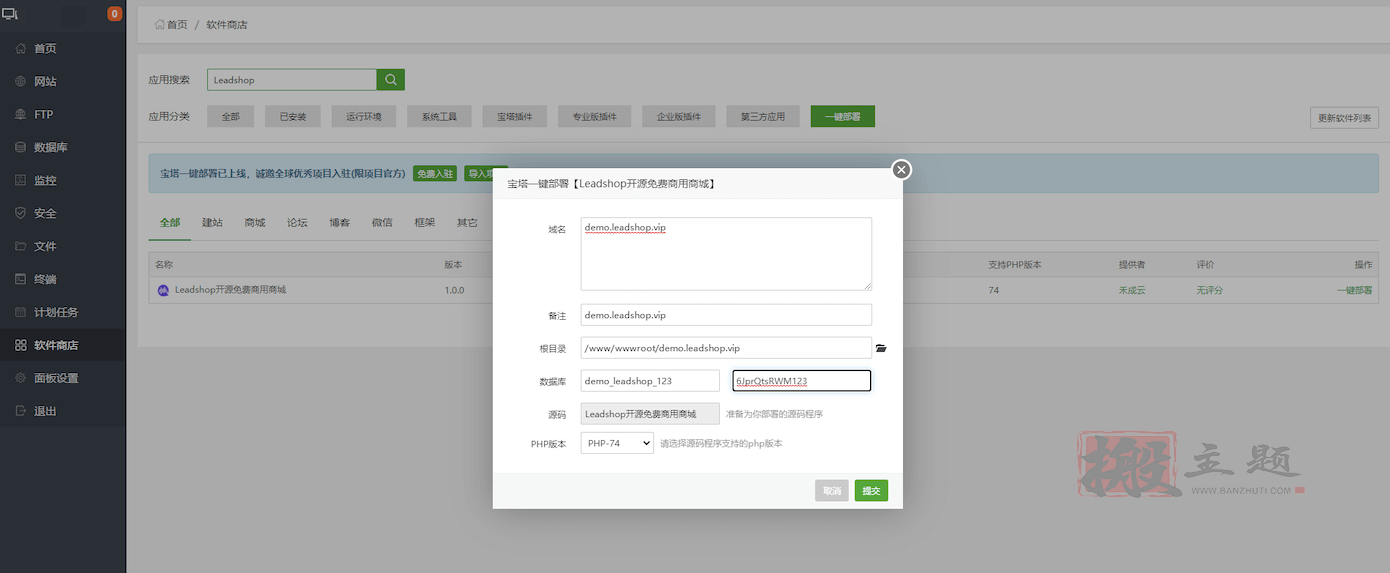Select the 已安装 category button
Screen dimensions: 1390x573
coord(293,117)
